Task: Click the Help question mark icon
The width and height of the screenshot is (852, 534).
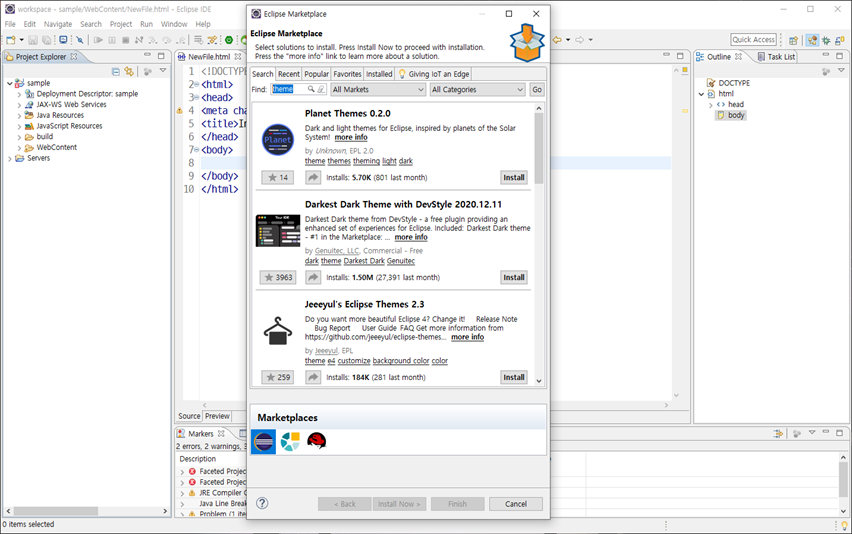Action: click(262, 503)
